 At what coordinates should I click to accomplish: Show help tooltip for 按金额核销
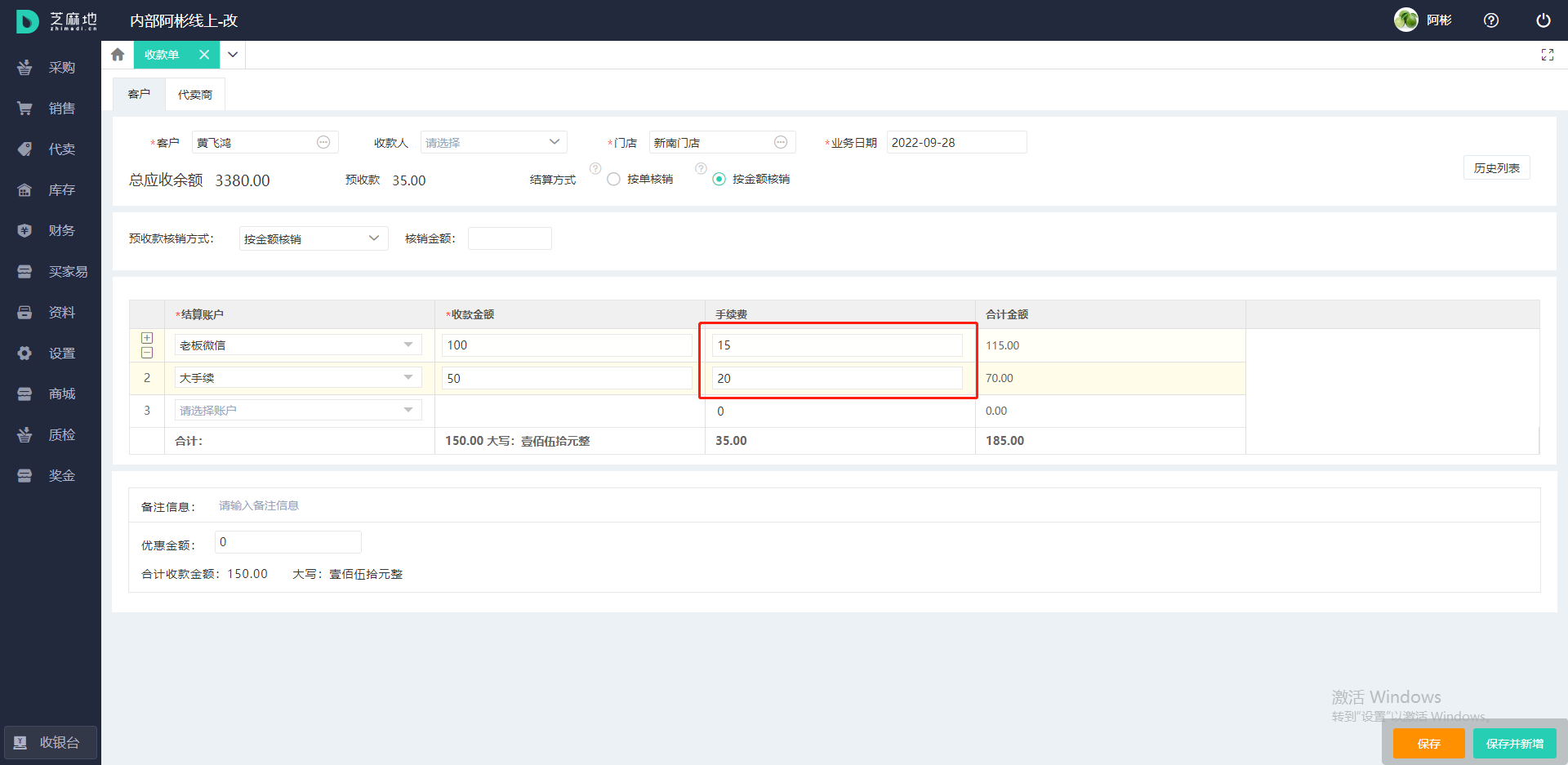click(x=701, y=168)
